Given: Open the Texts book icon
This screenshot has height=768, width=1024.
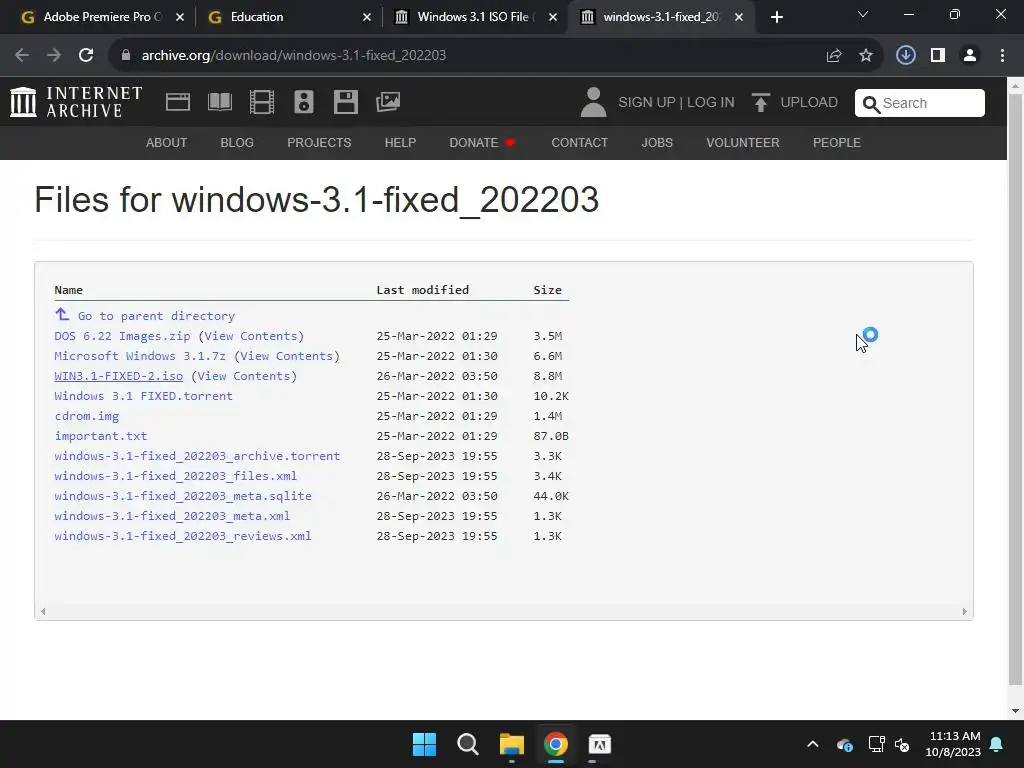Looking at the screenshot, I should pos(219,102).
